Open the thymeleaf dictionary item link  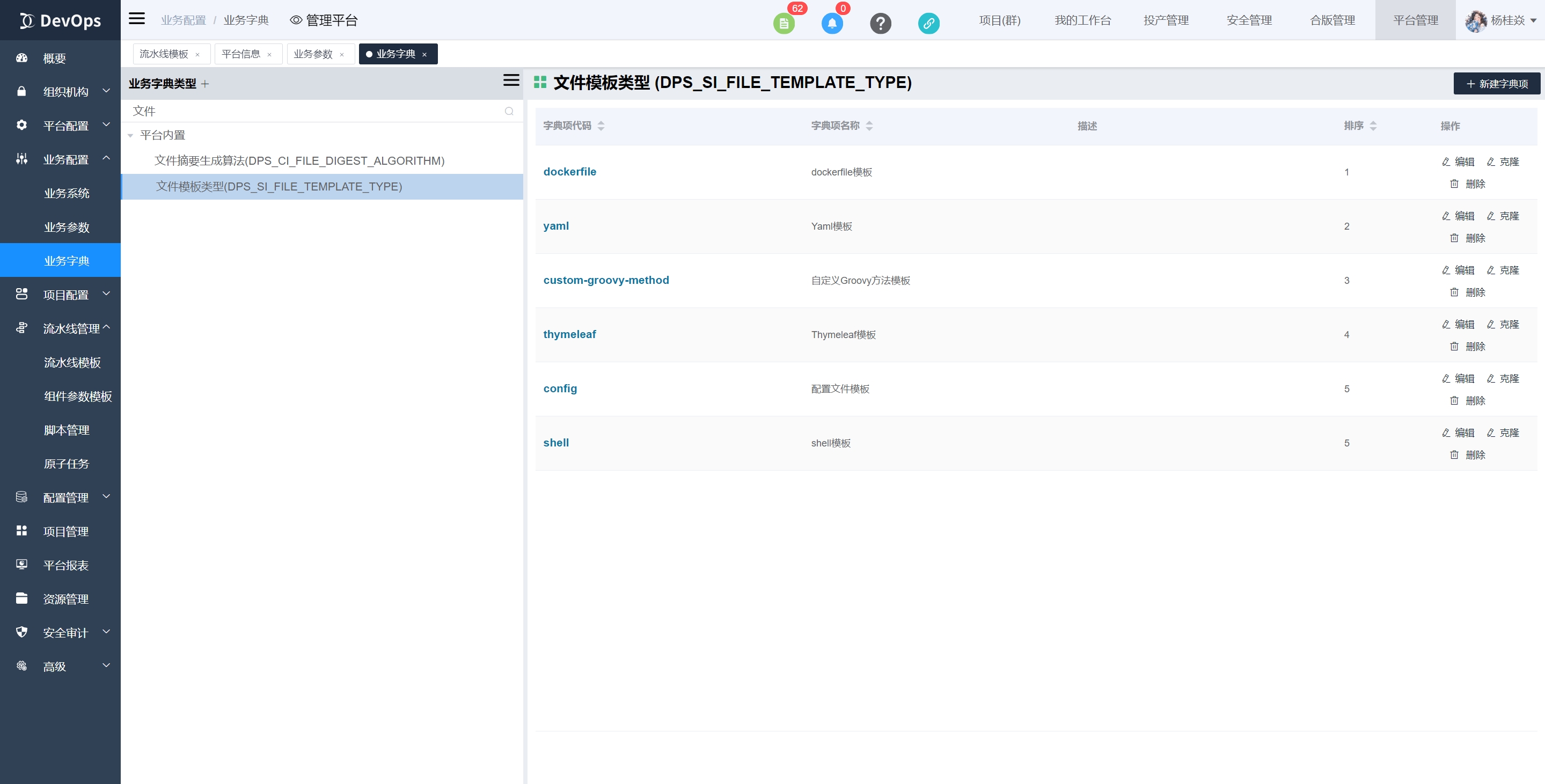[x=569, y=334]
